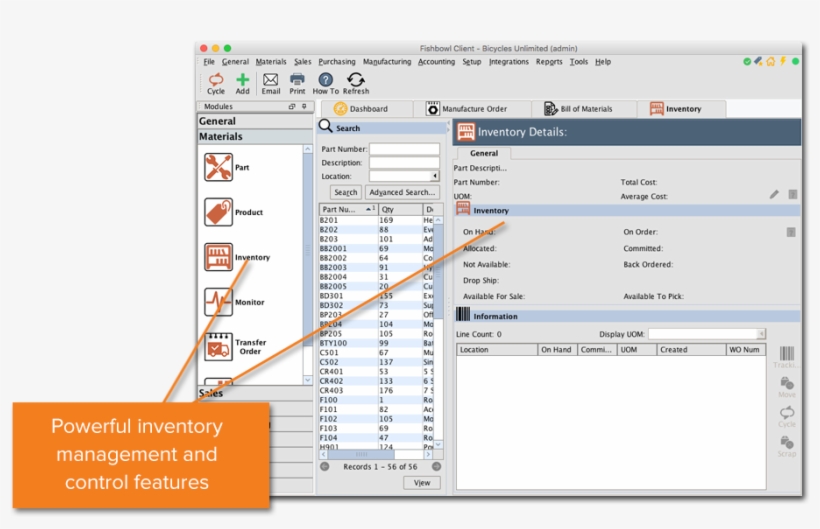Screen dimensions: 820x529
Task: Go to next records page arrow
Action: (437, 466)
